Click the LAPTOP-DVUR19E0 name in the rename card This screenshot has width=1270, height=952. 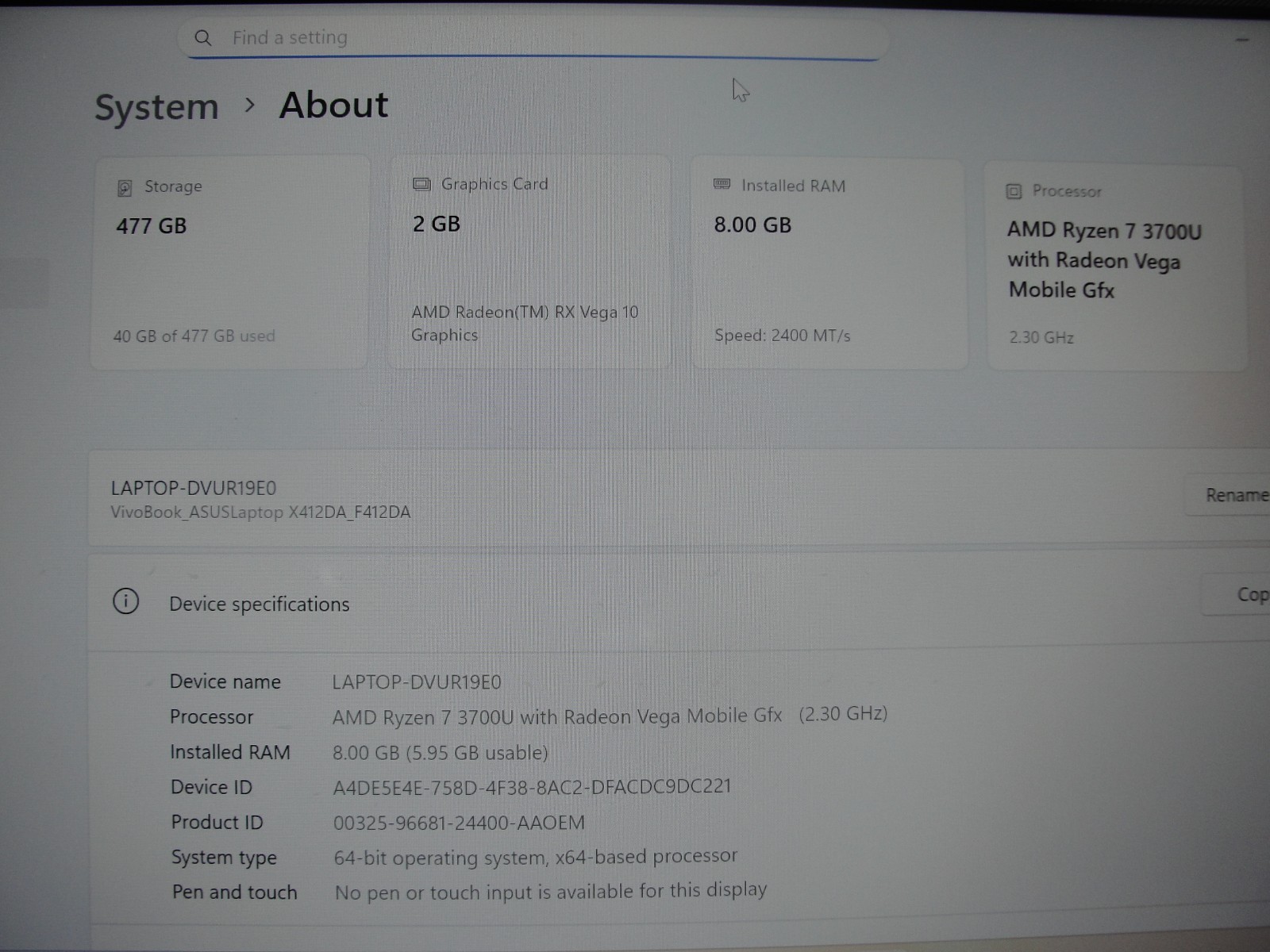[x=194, y=488]
